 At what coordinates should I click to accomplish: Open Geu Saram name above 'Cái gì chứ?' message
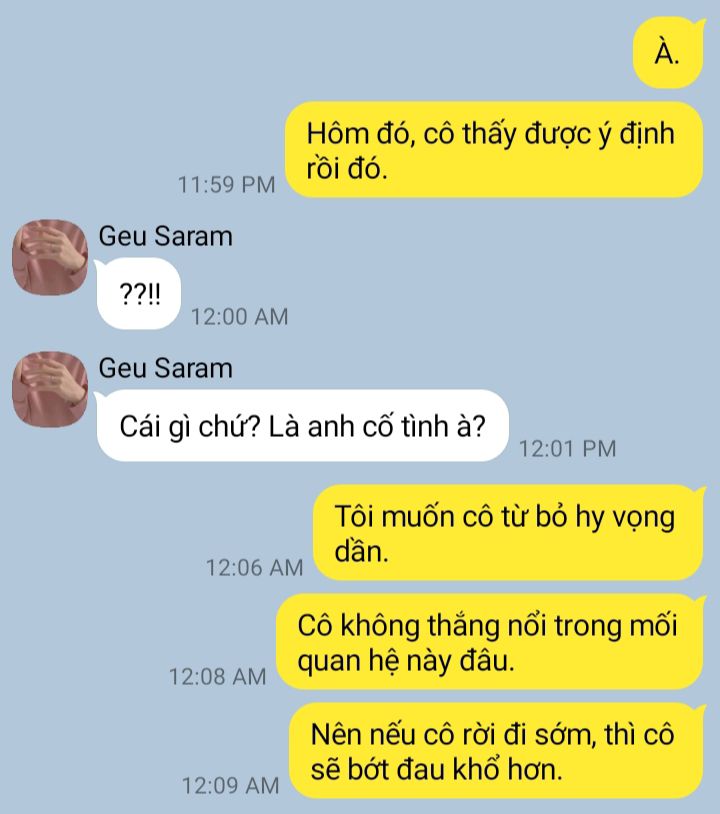point(166,368)
